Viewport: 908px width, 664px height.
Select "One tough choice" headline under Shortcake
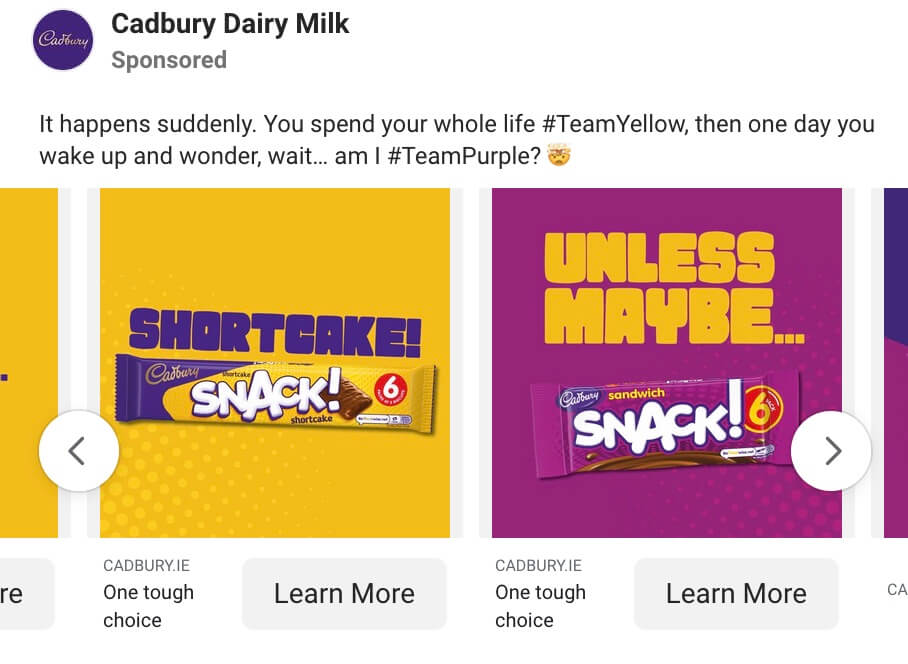[148, 606]
